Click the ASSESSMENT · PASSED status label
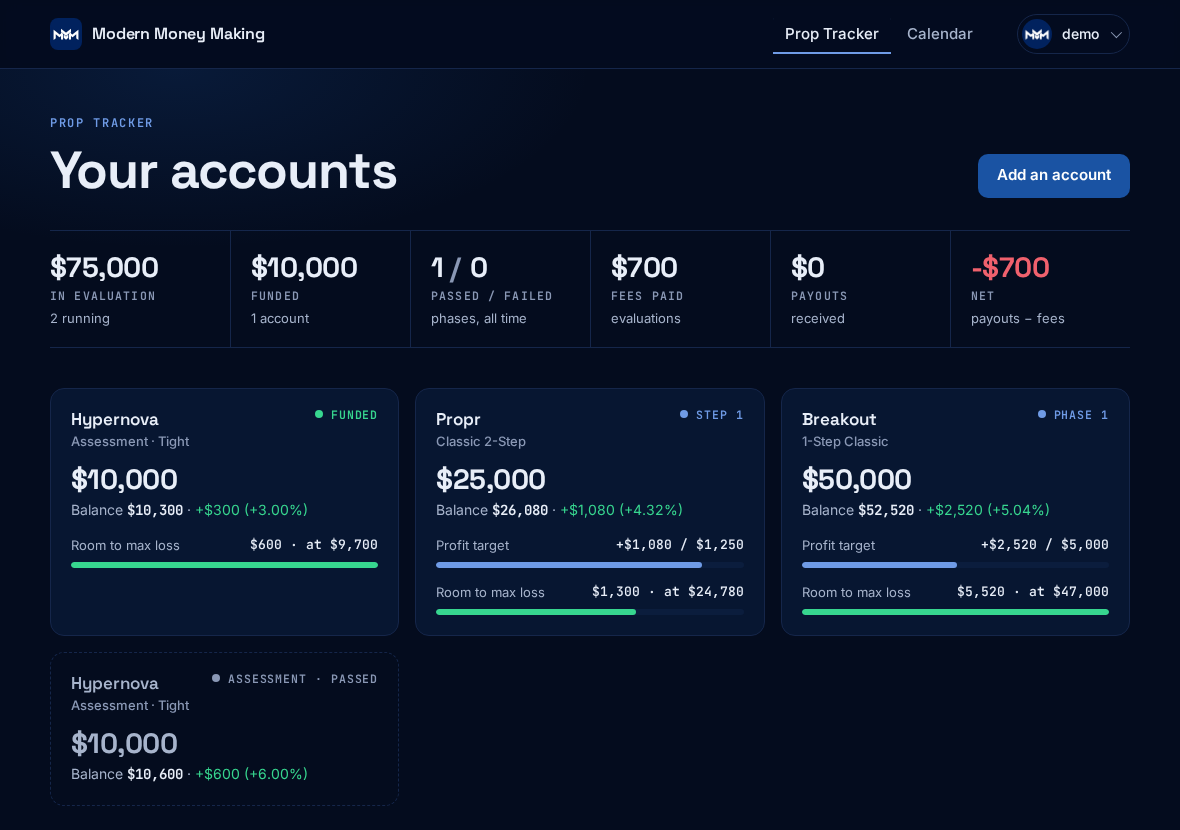Viewport: 1180px width, 830px height. [303, 679]
